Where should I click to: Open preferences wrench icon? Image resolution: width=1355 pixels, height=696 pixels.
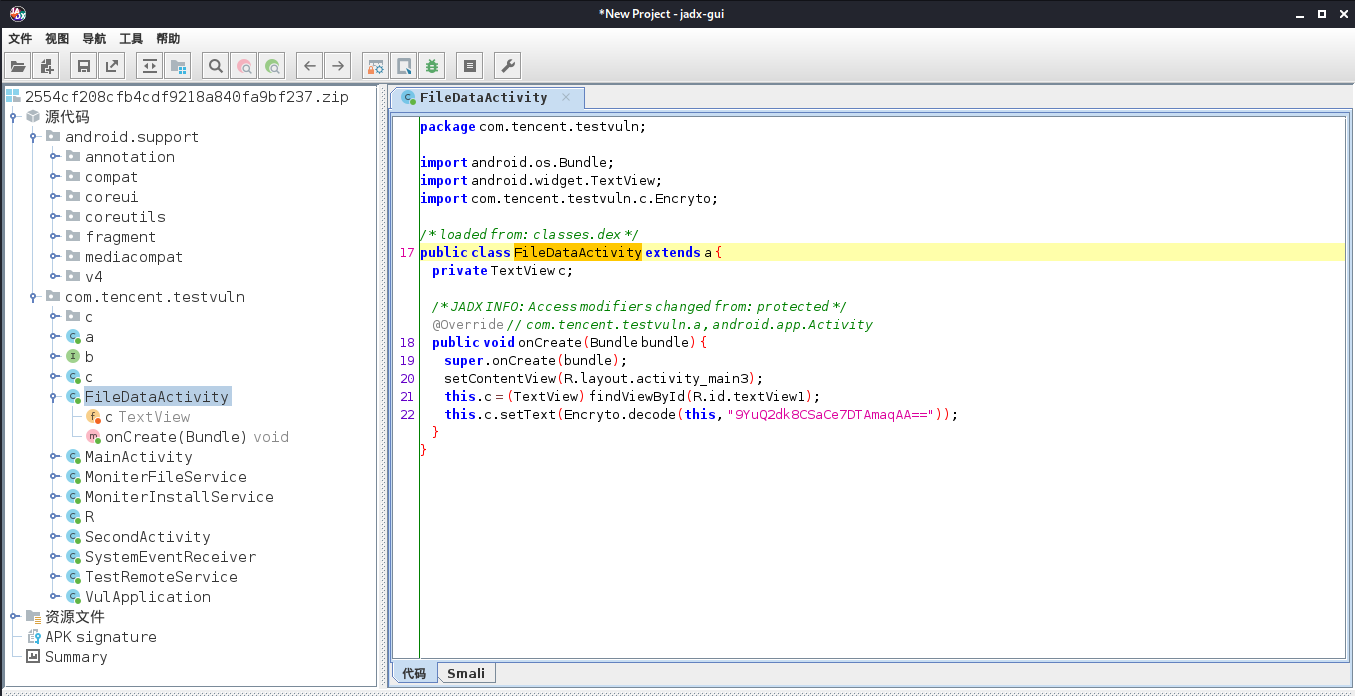pos(507,66)
